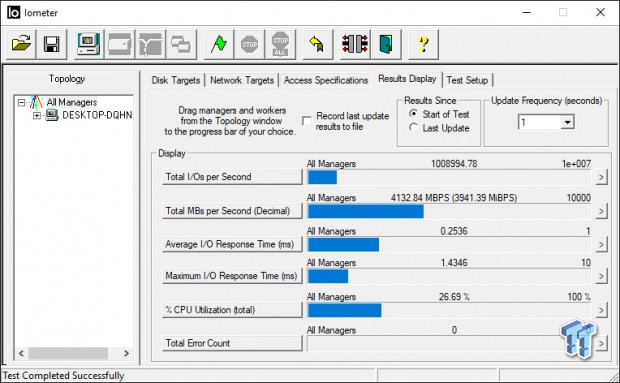
Task: Start tests with green flag icon
Action: point(218,44)
